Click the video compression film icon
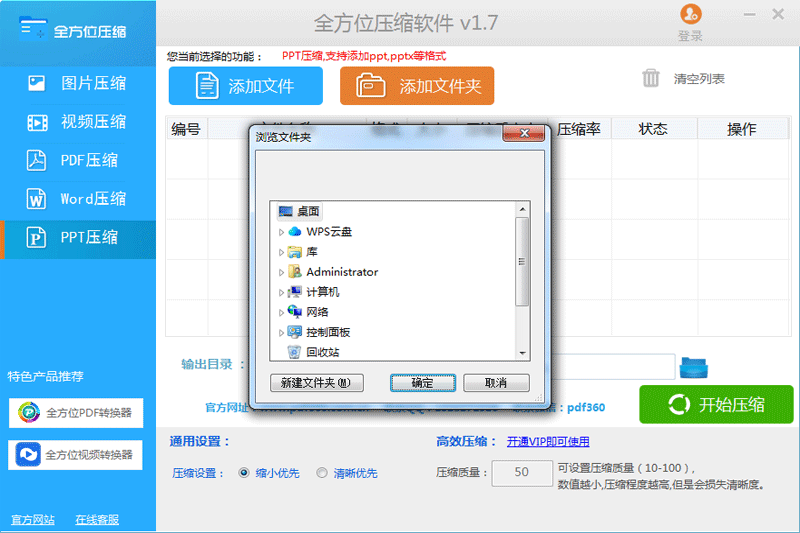 (37, 122)
